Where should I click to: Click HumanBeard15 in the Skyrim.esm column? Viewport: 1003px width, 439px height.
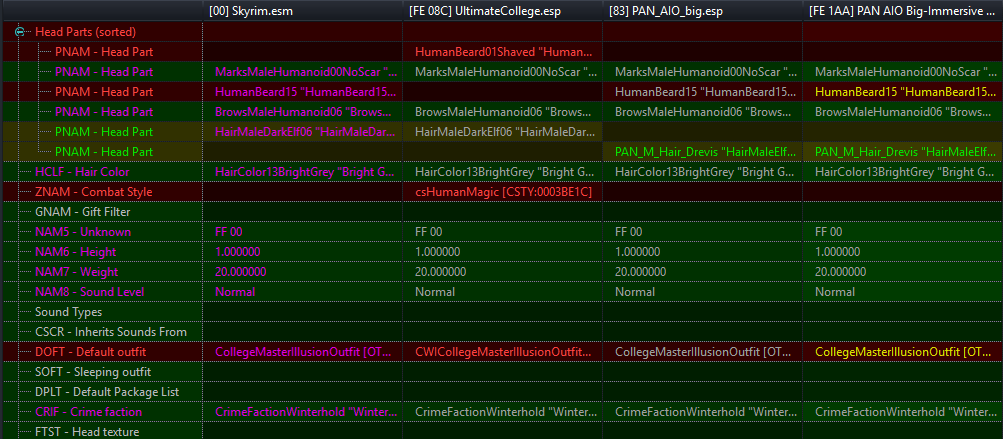click(303, 92)
